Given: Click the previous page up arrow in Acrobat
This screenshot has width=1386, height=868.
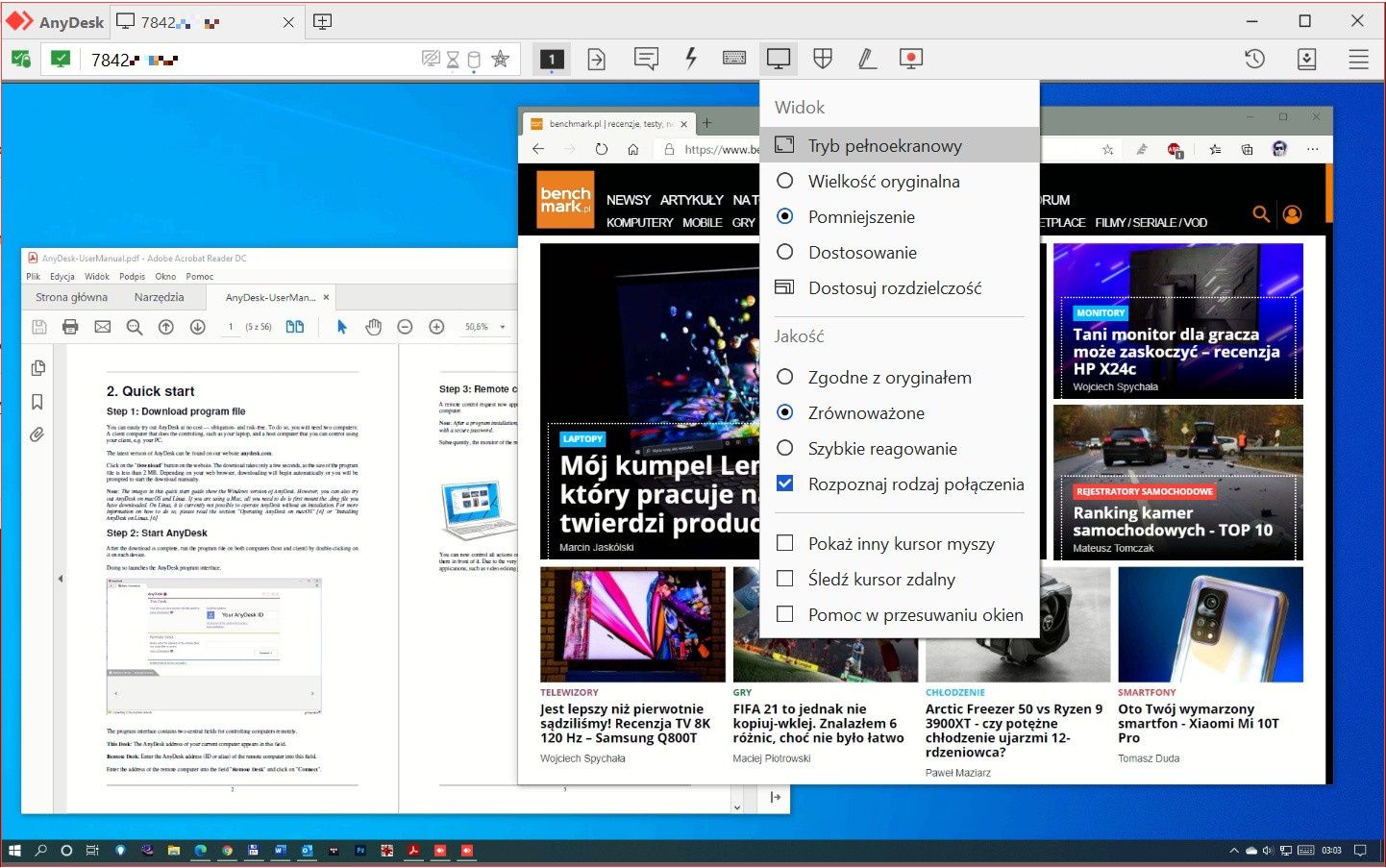Looking at the screenshot, I should [x=165, y=327].
